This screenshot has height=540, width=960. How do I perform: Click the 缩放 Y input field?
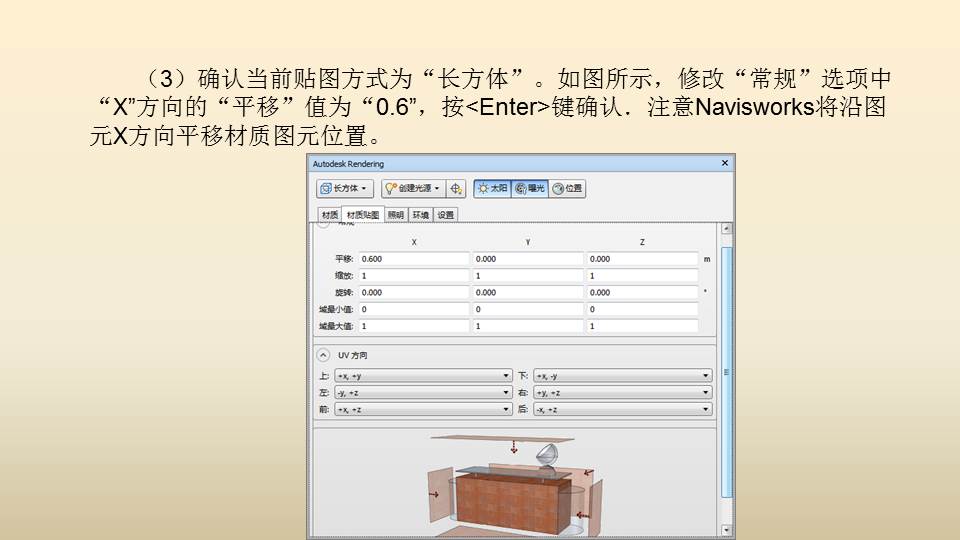point(528,276)
